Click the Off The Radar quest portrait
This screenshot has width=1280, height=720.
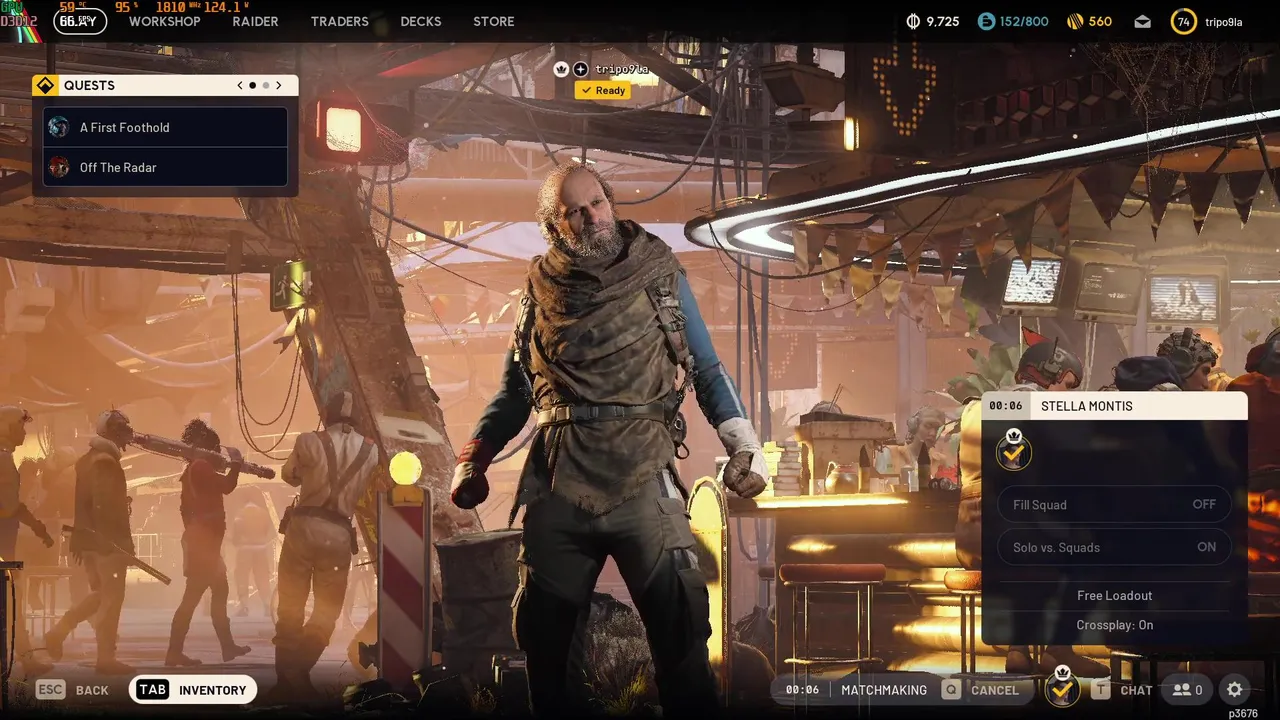pyautogui.click(x=59, y=167)
